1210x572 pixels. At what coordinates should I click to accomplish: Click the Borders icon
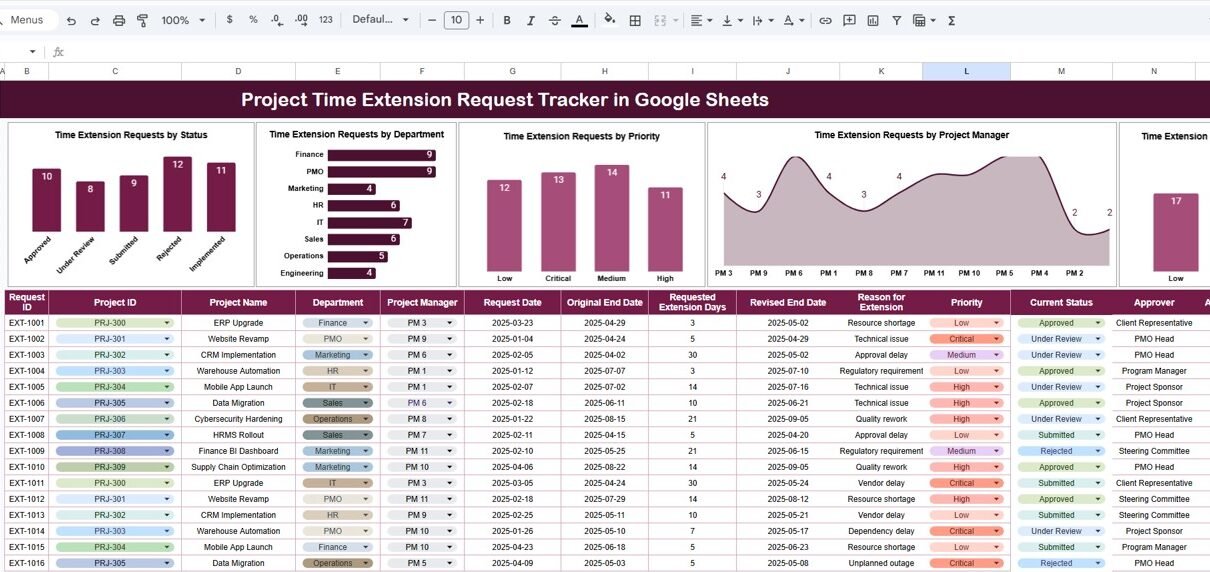(x=635, y=20)
